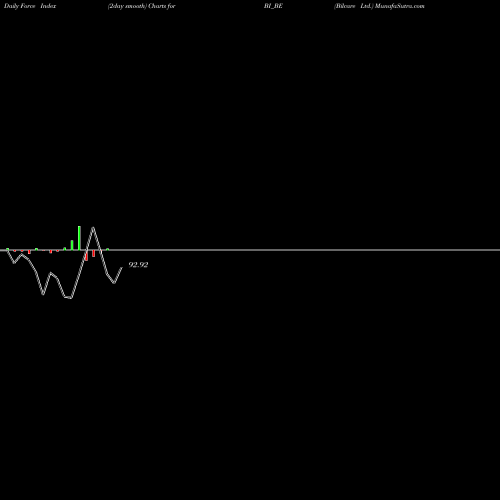The height and width of the screenshot is (500, 500).
Task: Click the 'Daily Force Index' title text
Action: point(30,6)
